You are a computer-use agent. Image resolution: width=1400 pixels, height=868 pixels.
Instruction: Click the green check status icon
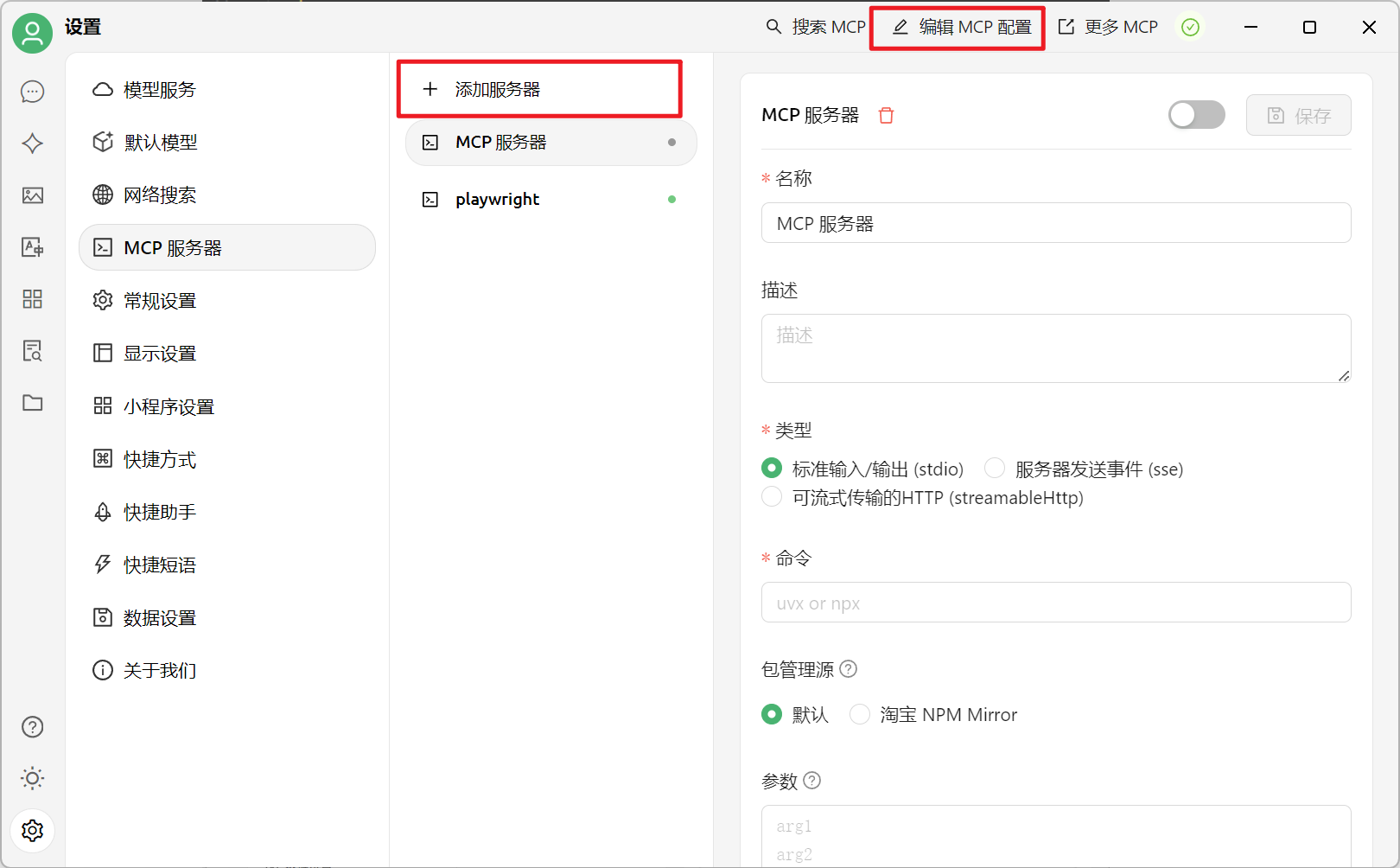pyautogui.click(x=1191, y=28)
